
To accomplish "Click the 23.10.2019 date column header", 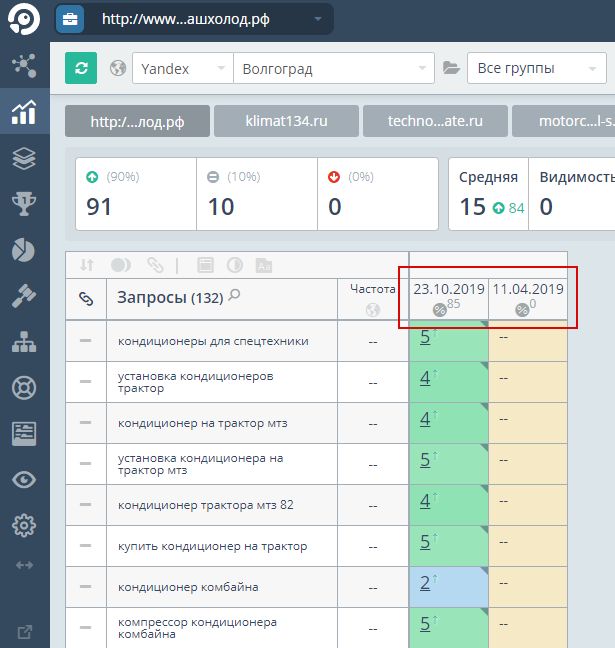I will coord(448,289).
